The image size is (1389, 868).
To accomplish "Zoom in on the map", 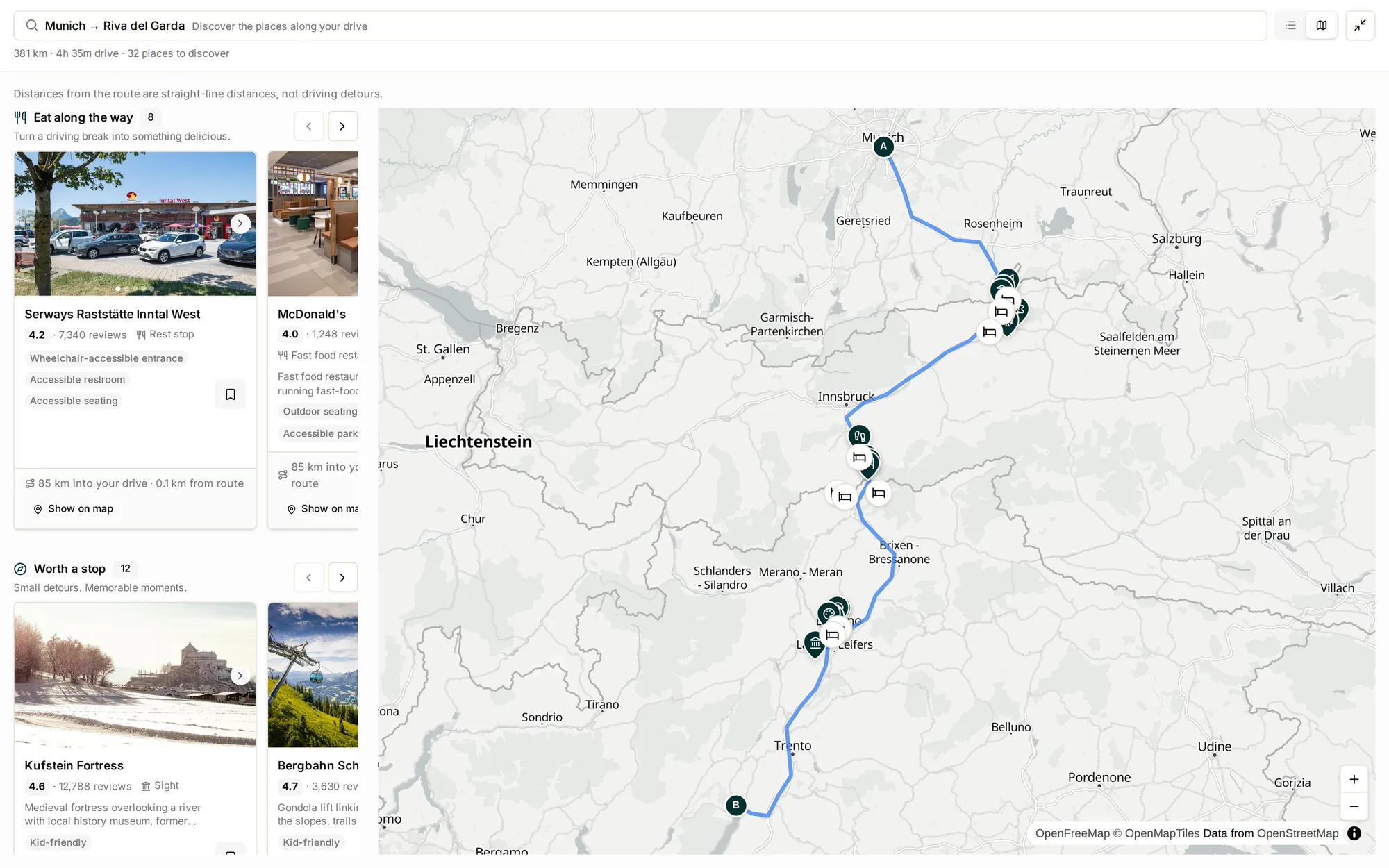I will [x=1354, y=779].
